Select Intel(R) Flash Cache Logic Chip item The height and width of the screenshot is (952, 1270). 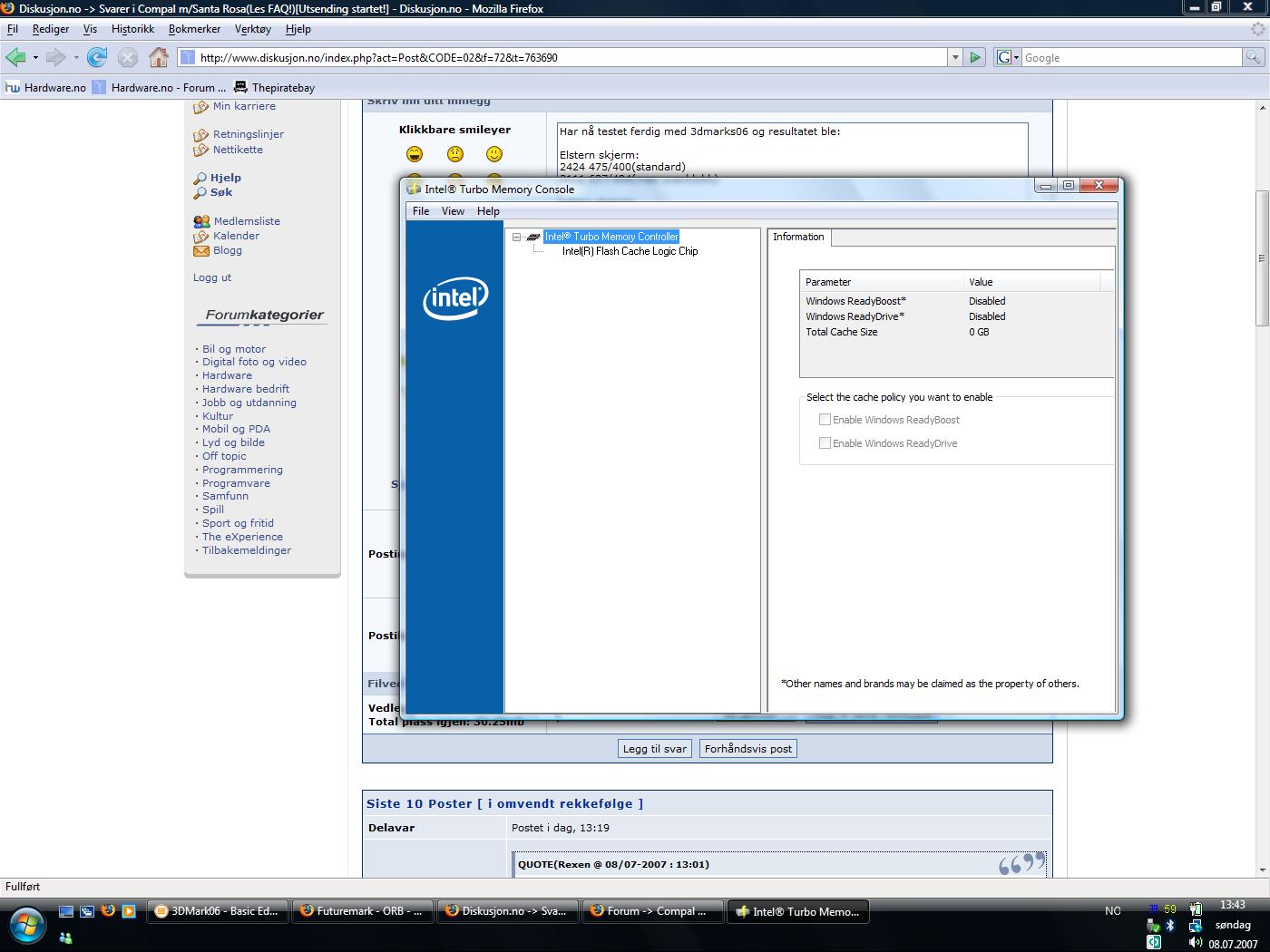(x=630, y=251)
